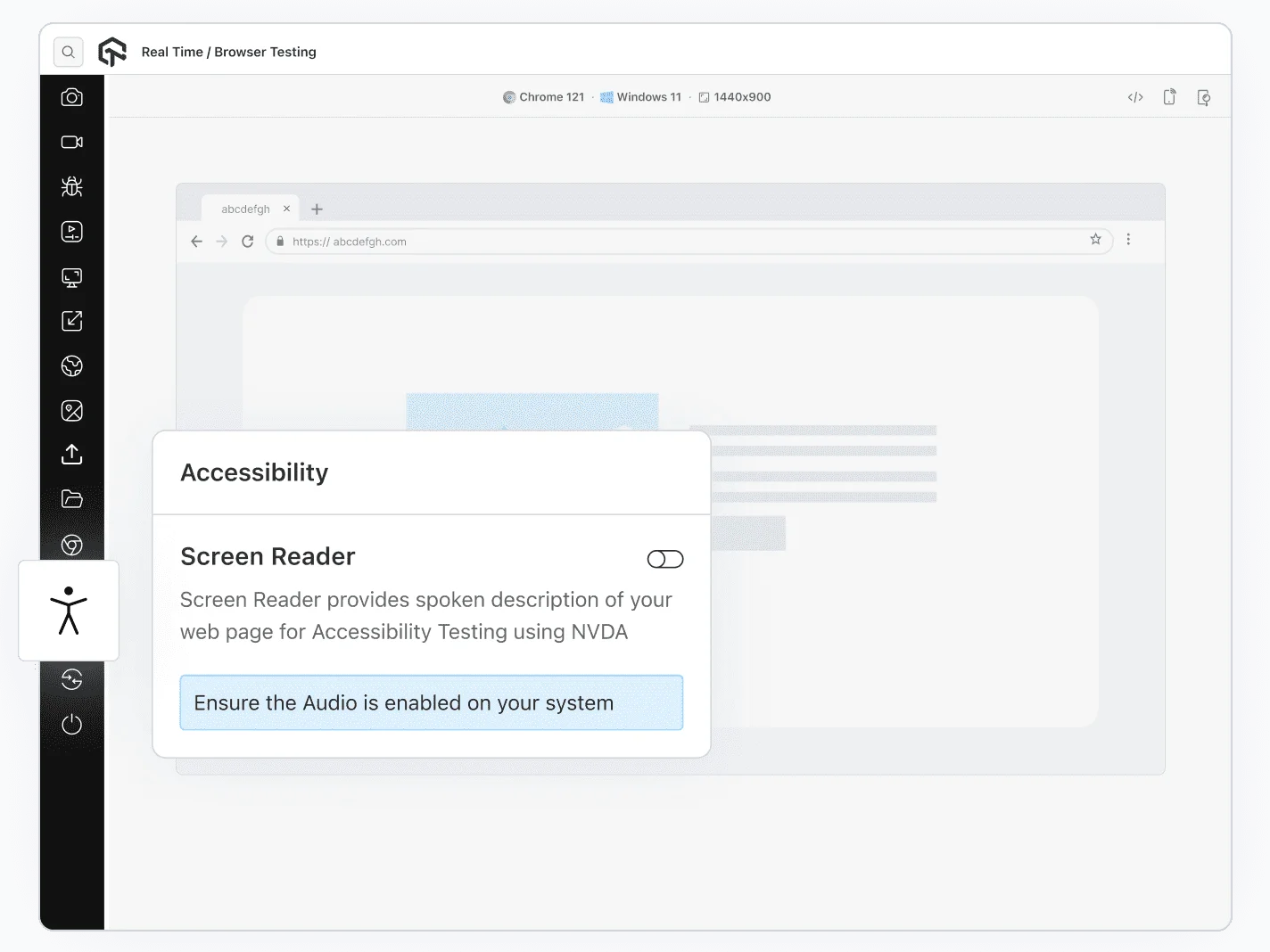The height and width of the screenshot is (952, 1270).
Task: Capture a screenshot with the camera tool
Action: [x=71, y=96]
